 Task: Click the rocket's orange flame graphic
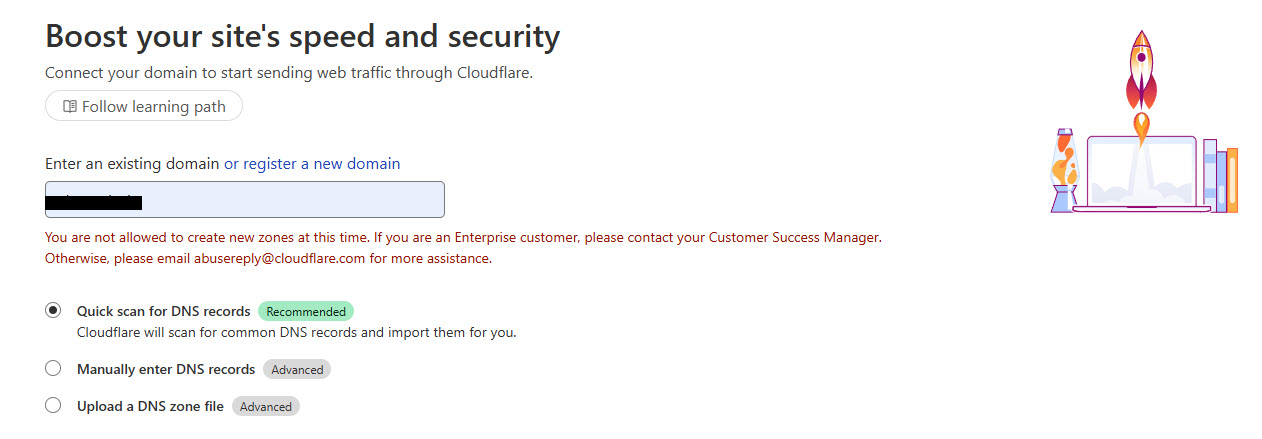pos(1141,128)
